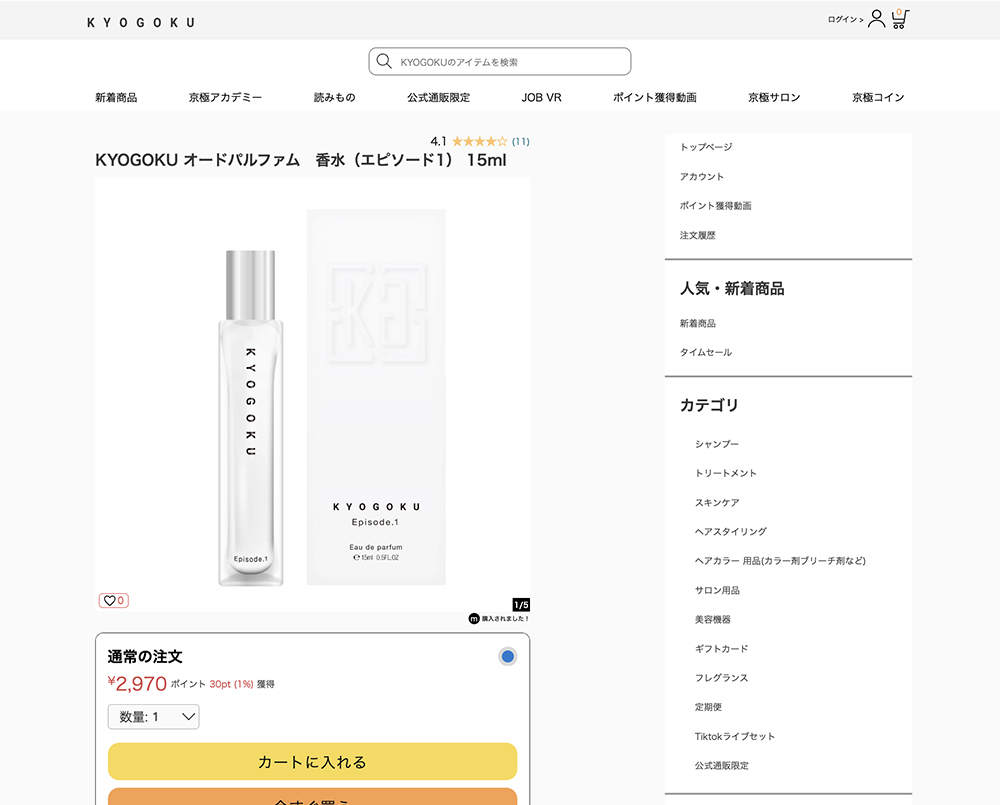Click the 4.1 rating value
1000x805 pixels.
point(438,142)
